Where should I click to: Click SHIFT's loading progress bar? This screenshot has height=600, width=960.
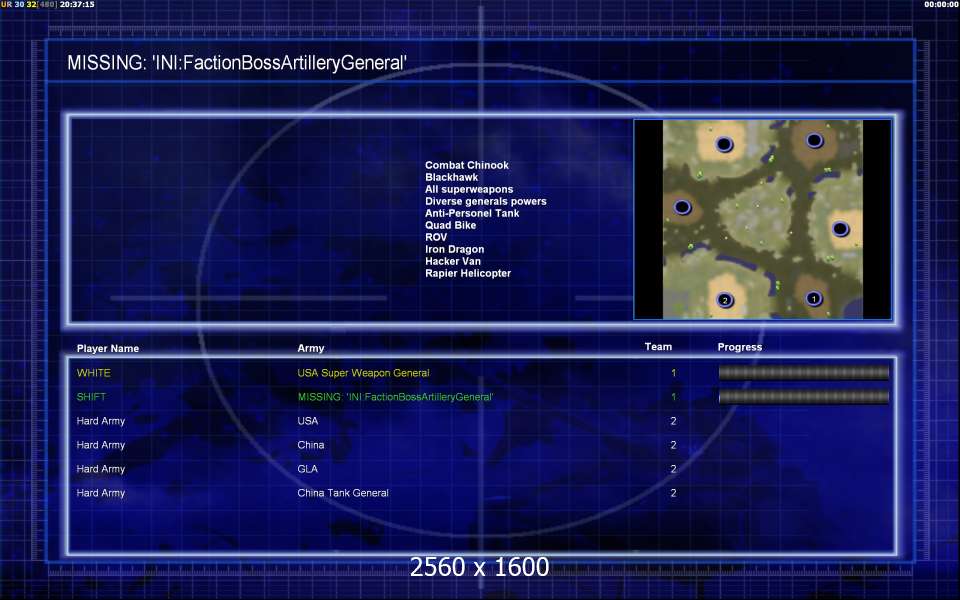pyautogui.click(x=803, y=397)
